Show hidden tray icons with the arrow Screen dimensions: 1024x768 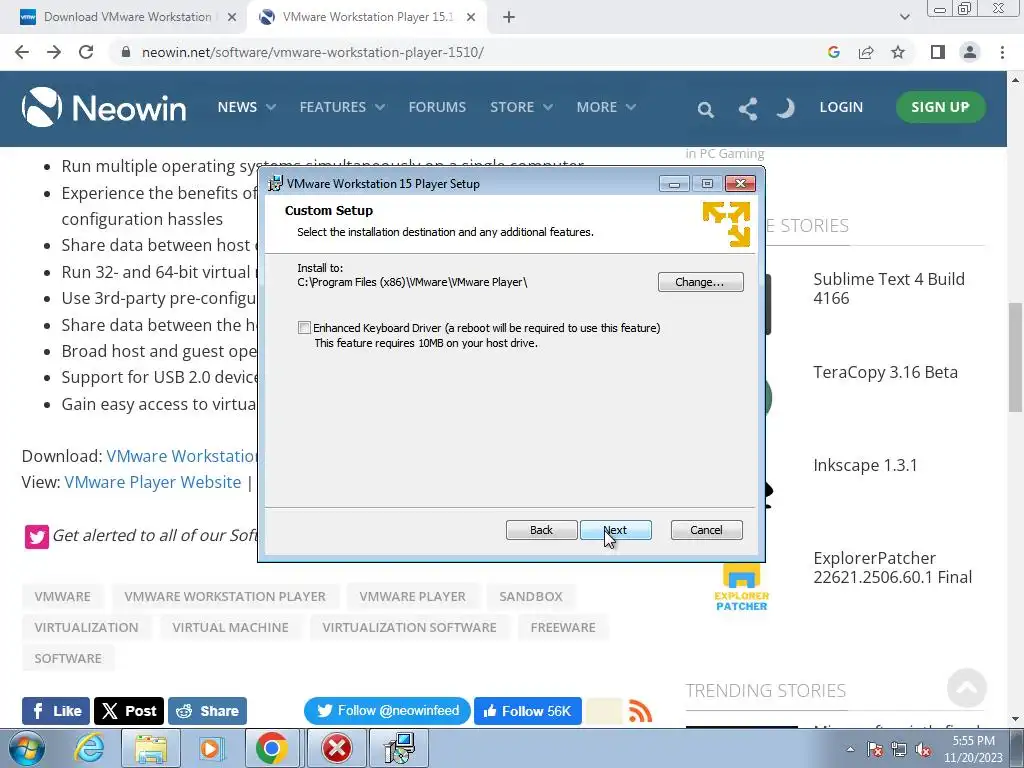point(850,749)
